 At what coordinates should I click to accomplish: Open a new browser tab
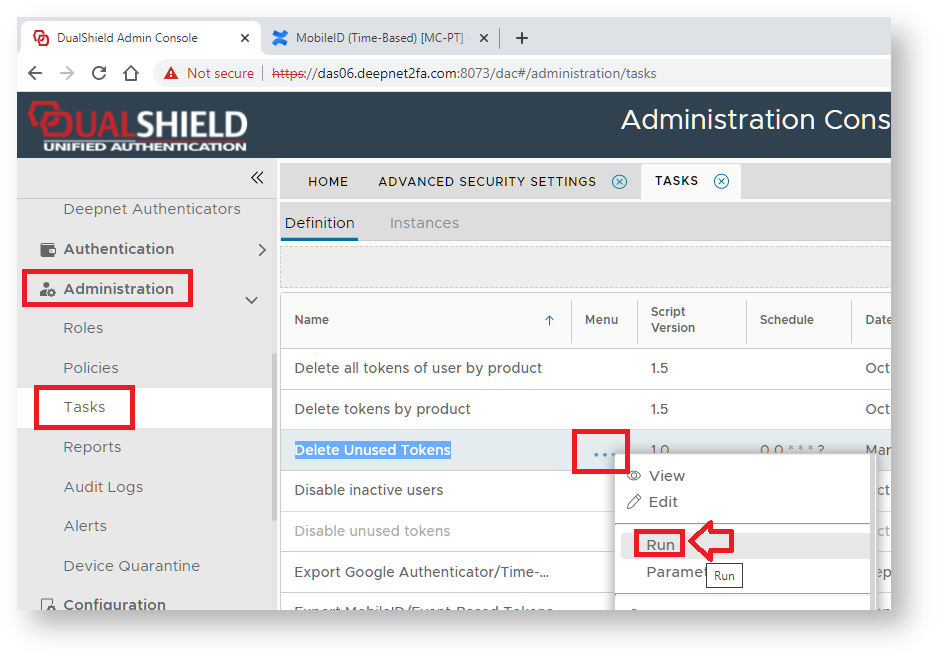522,38
